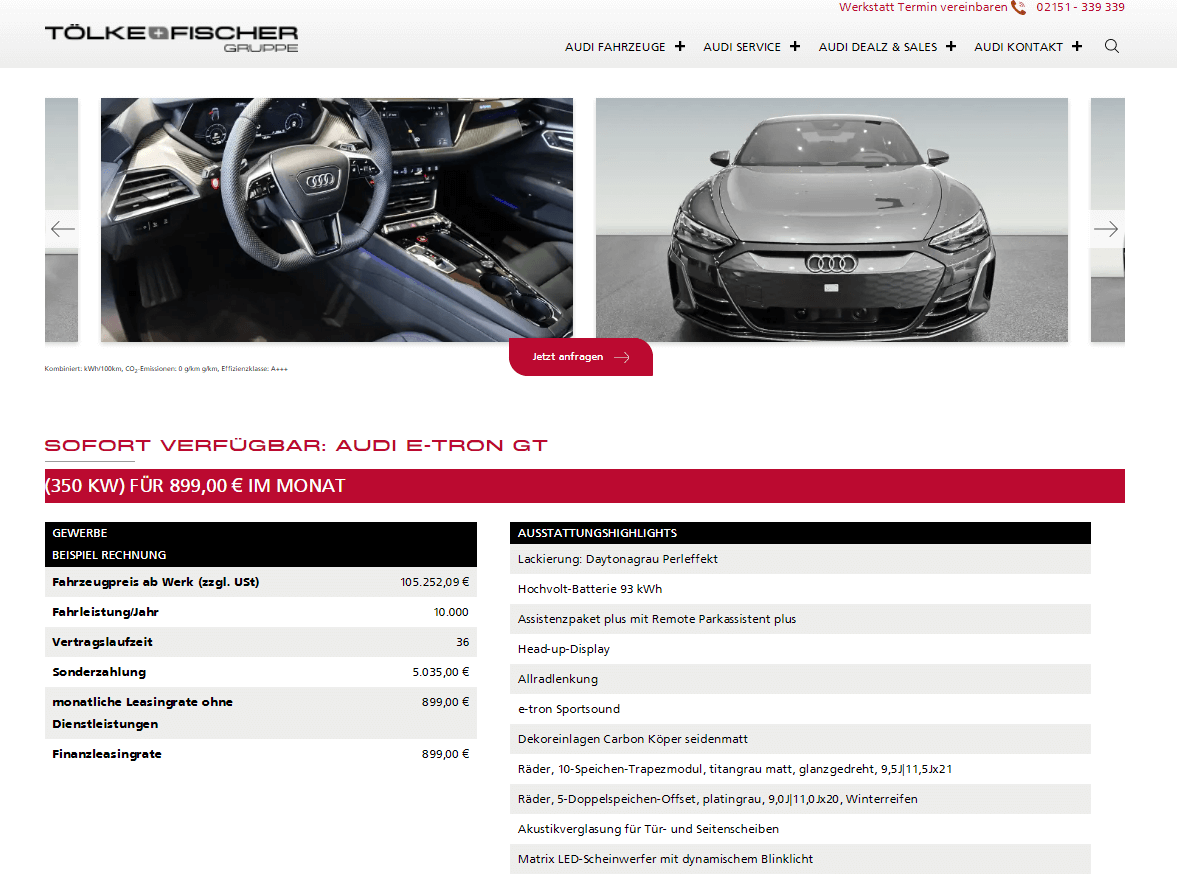This screenshot has width=1177, height=876.
Task: Click the BEISPIEL RECHNUNG header text
Action: coord(109,555)
